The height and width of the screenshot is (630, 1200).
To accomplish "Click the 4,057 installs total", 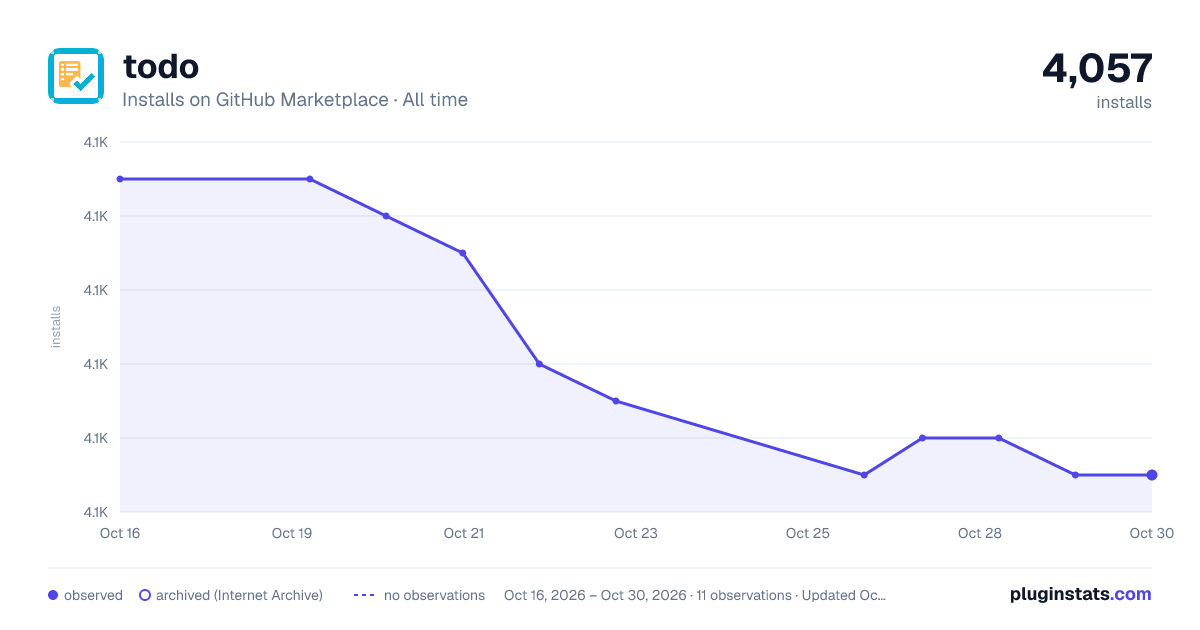I will [1097, 69].
